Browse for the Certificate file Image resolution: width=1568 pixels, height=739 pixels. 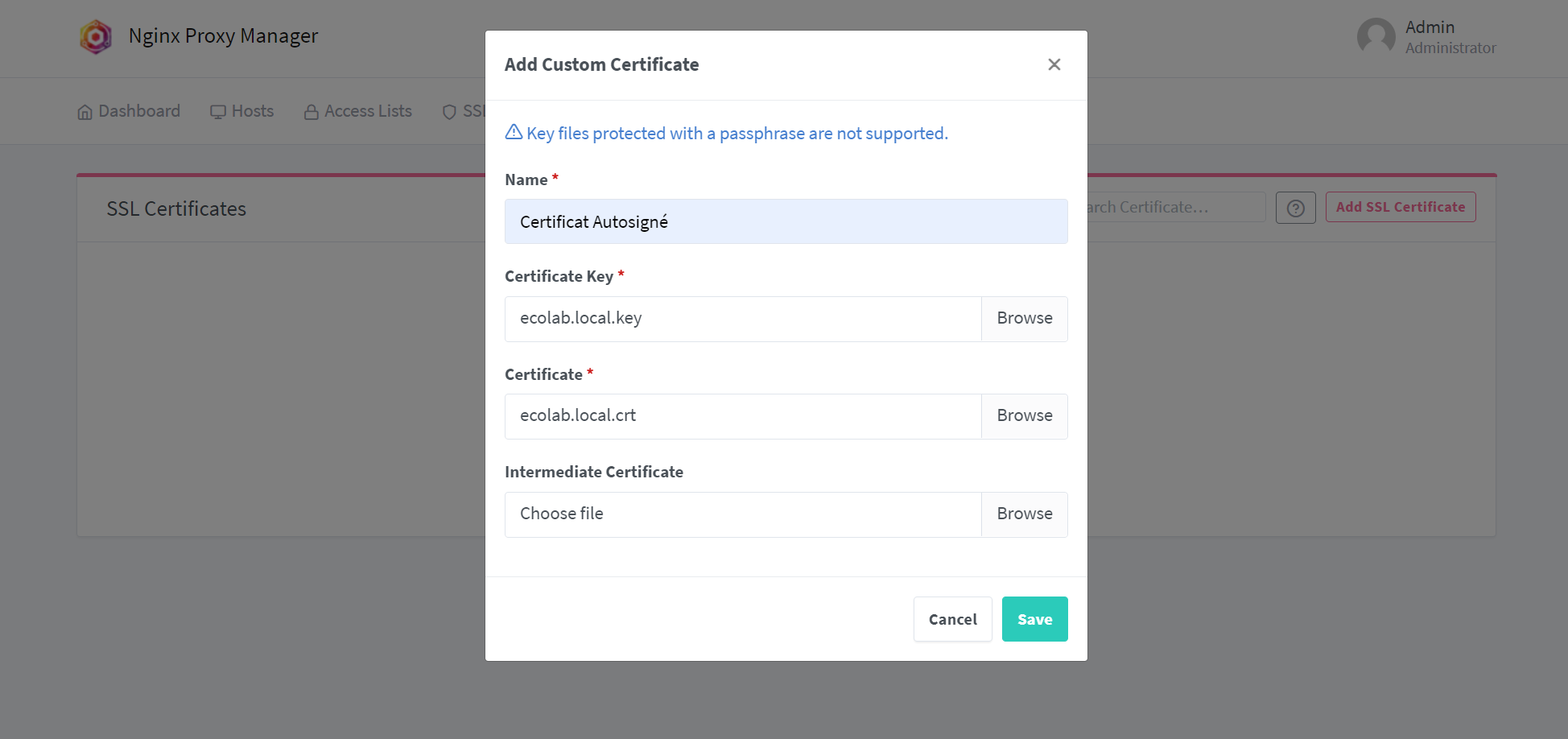[1024, 416]
